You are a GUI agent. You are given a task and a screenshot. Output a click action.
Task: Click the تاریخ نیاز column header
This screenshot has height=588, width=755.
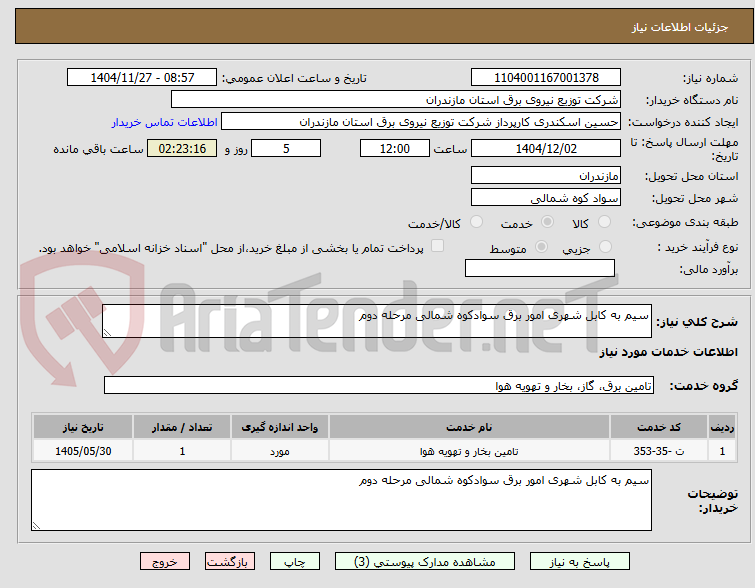(x=83, y=427)
